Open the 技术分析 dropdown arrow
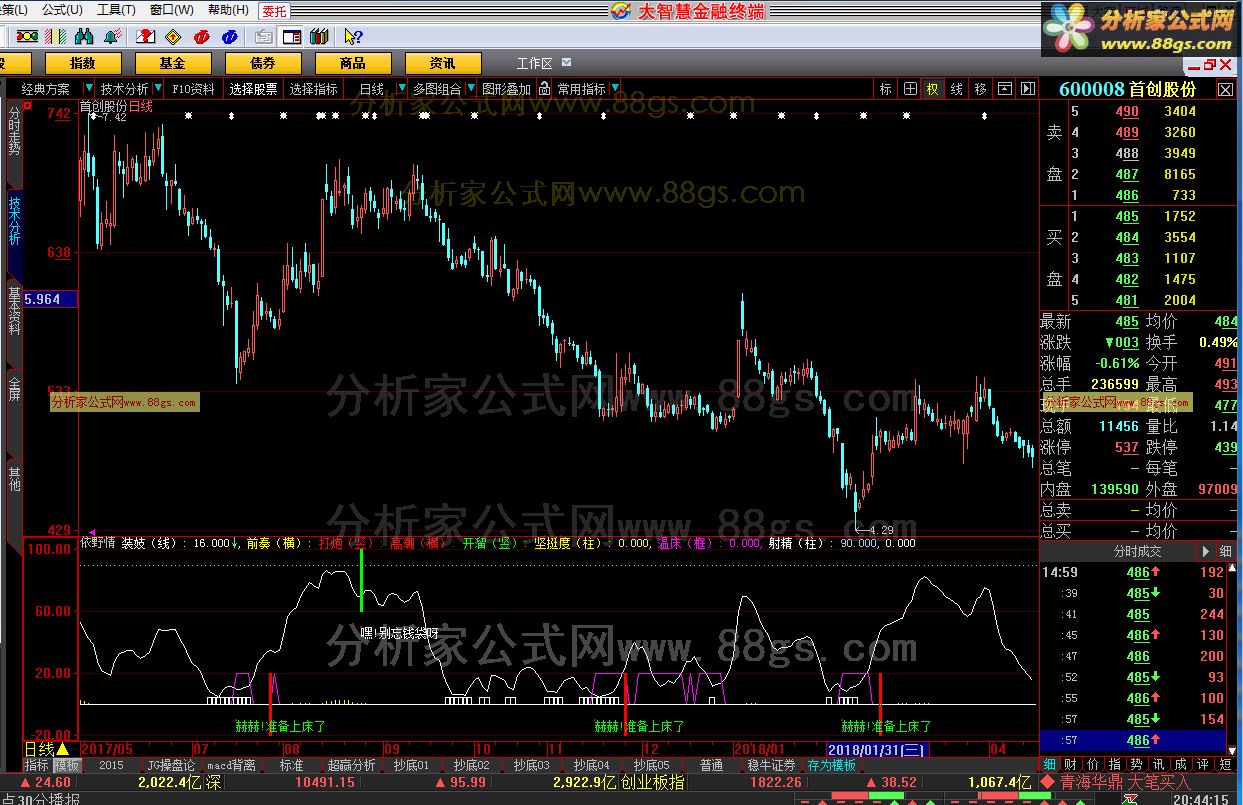The height and width of the screenshot is (805, 1243). click(159, 89)
